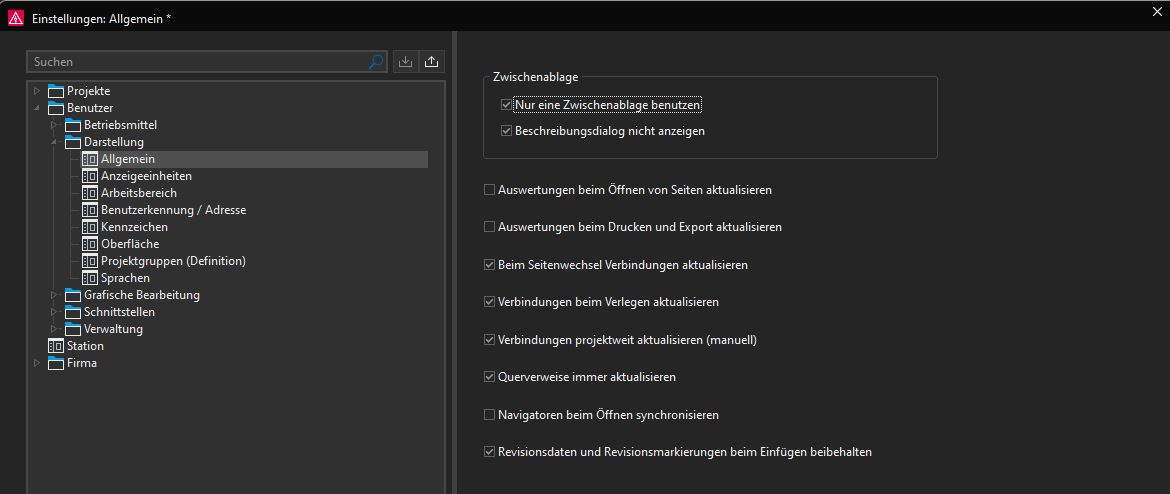Viewport: 1170px width, 494px height.
Task: Click the Oberfläche settings page icon
Action: click(x=90, y=244)
